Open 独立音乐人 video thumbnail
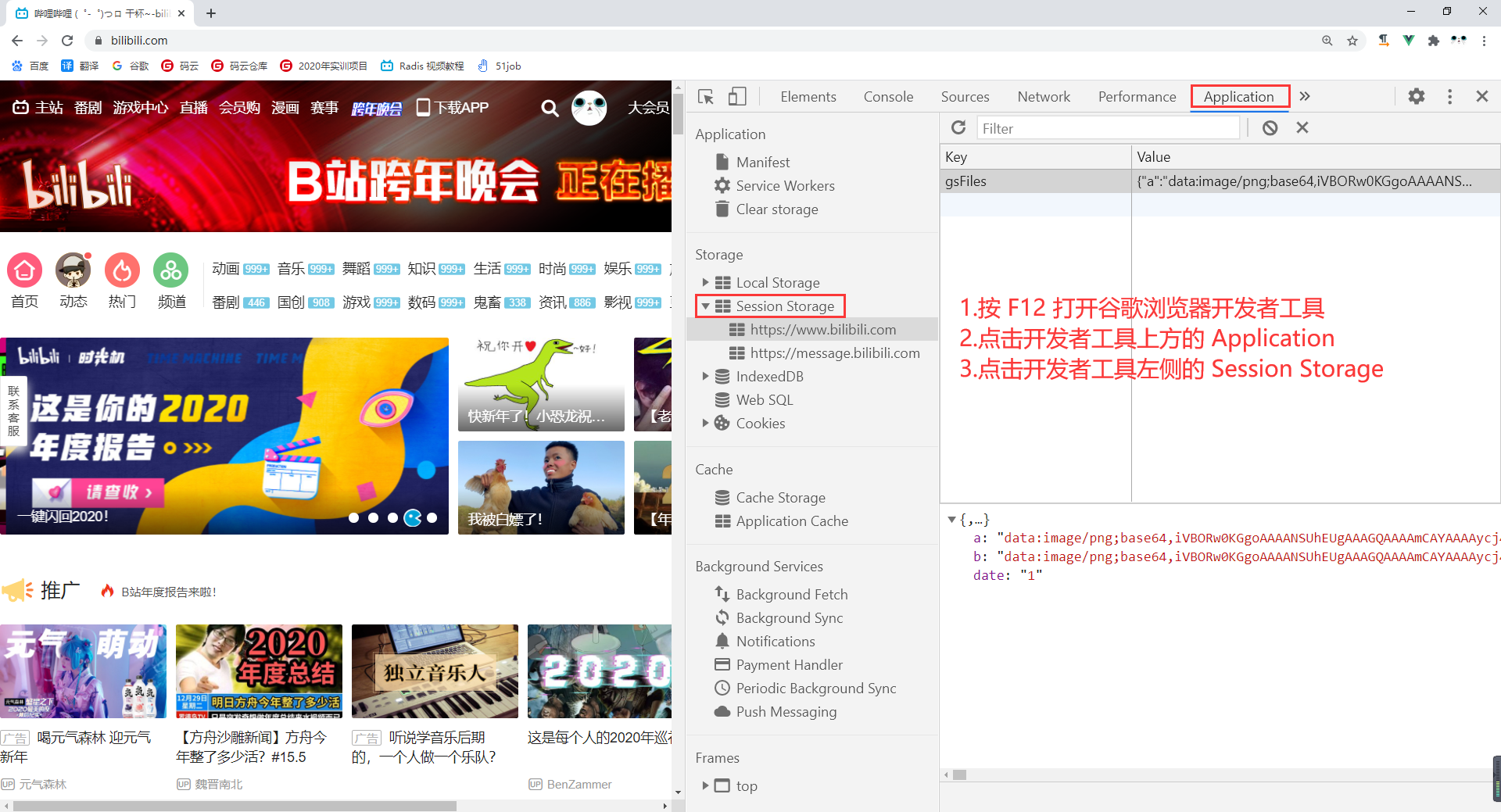 tap(435, 671)
